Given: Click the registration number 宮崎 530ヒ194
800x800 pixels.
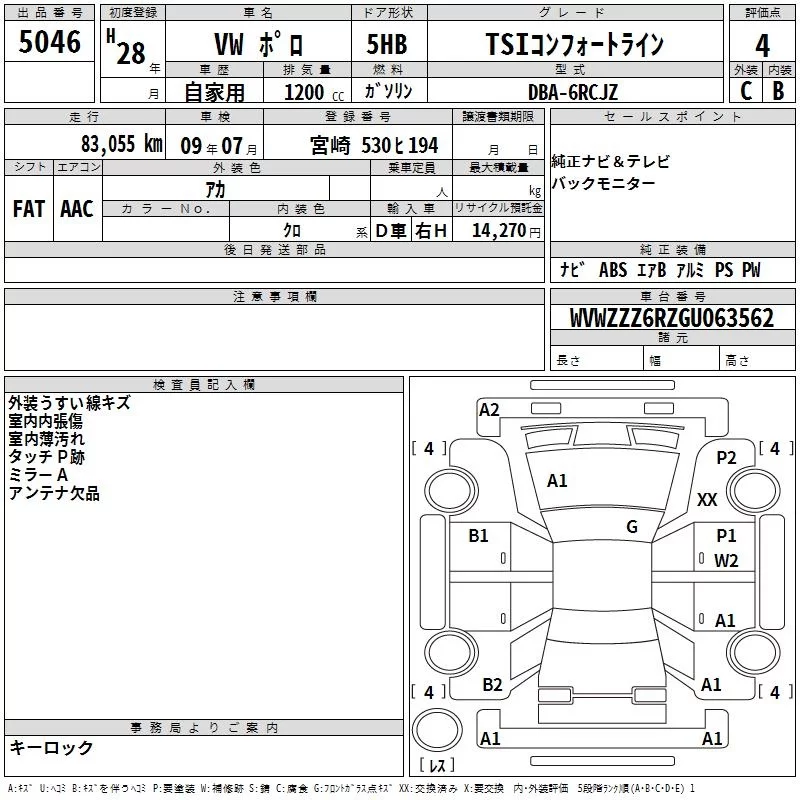Looking at the screenshot, I should (374, 145).
